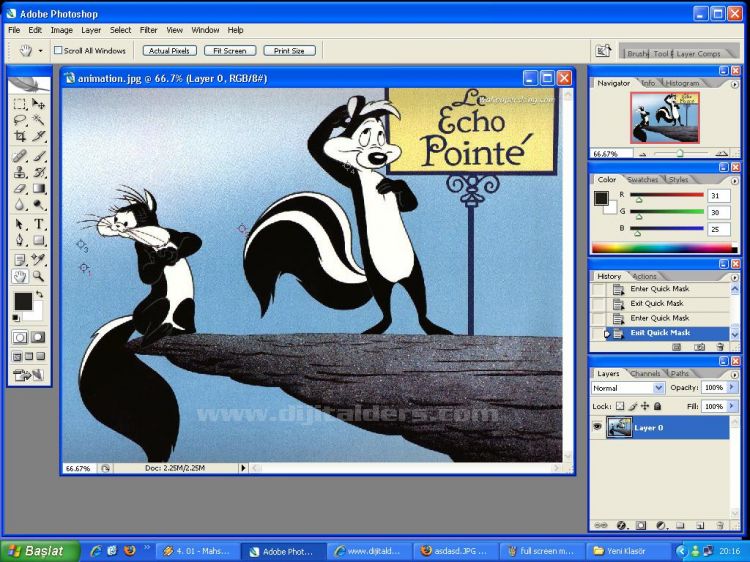This screenshot has height=562, width=750.
Task: Switch to Standard Screen Mode
Action: click(x=17, y=356)
